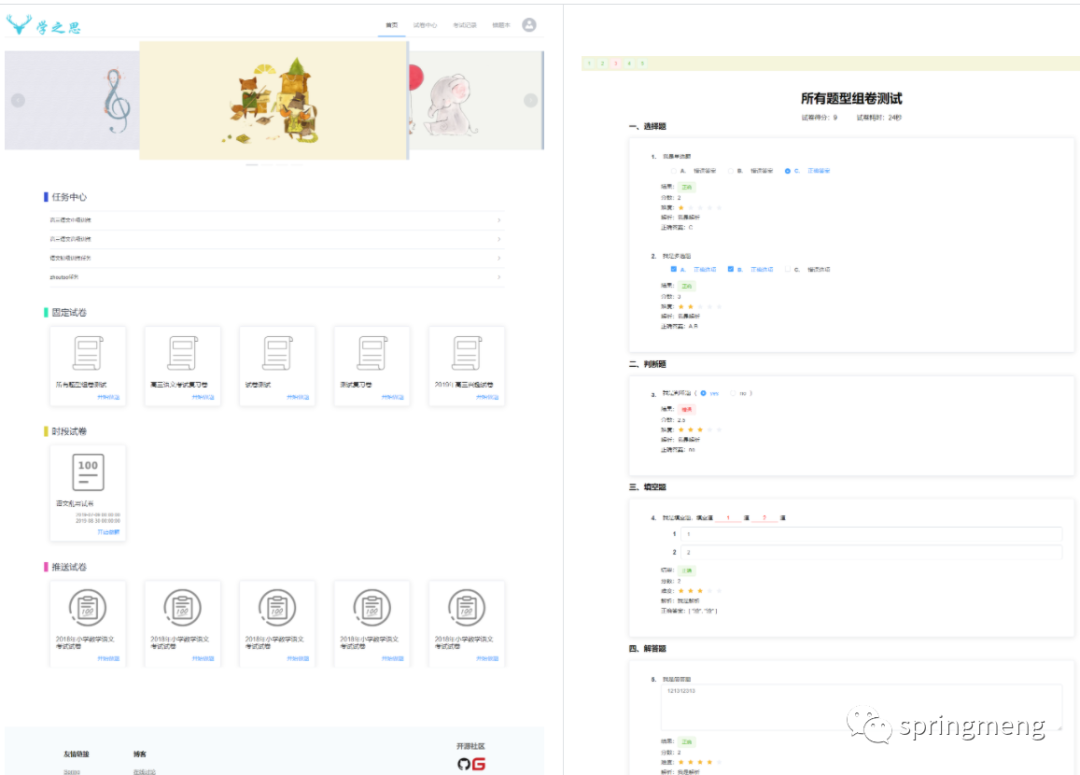Click scroll icon of 2019年 高三 paper card
Image resolution: width=1080 pixels, height=775 pixels.
click(467, 353)
